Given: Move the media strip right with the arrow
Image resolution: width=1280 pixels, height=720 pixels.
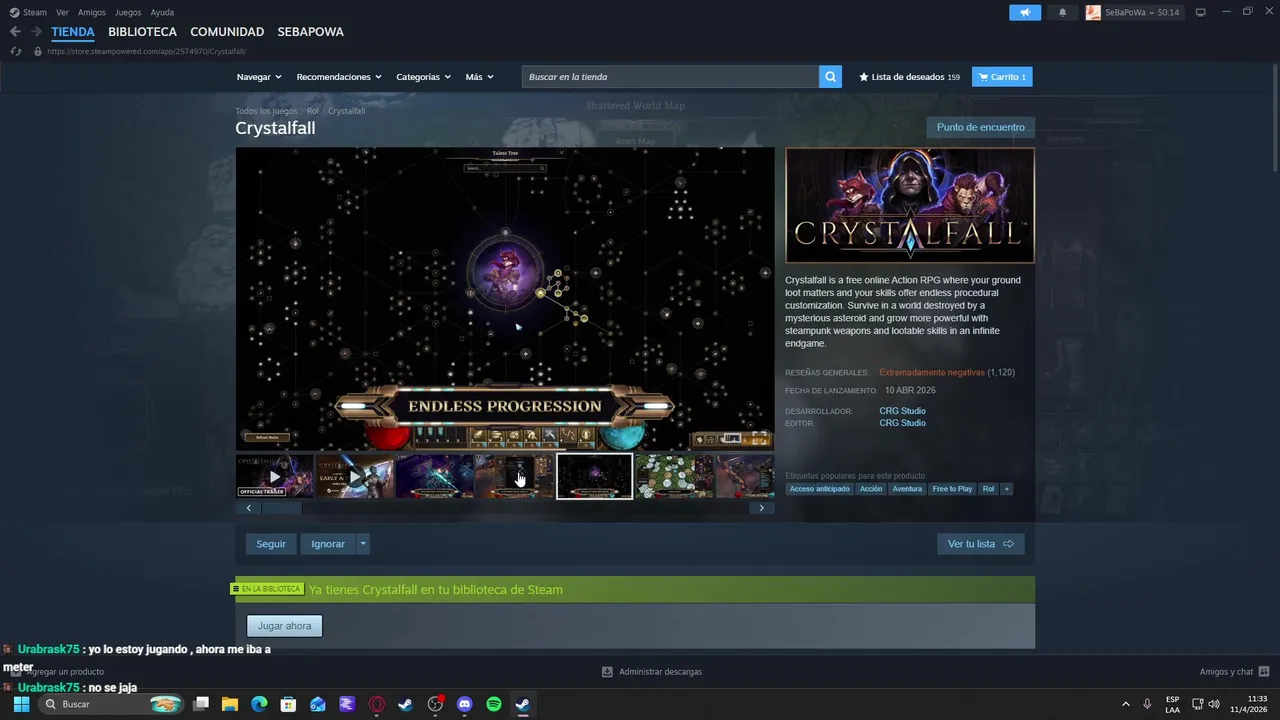Looking at the screenshot, I should click(761, 508).
